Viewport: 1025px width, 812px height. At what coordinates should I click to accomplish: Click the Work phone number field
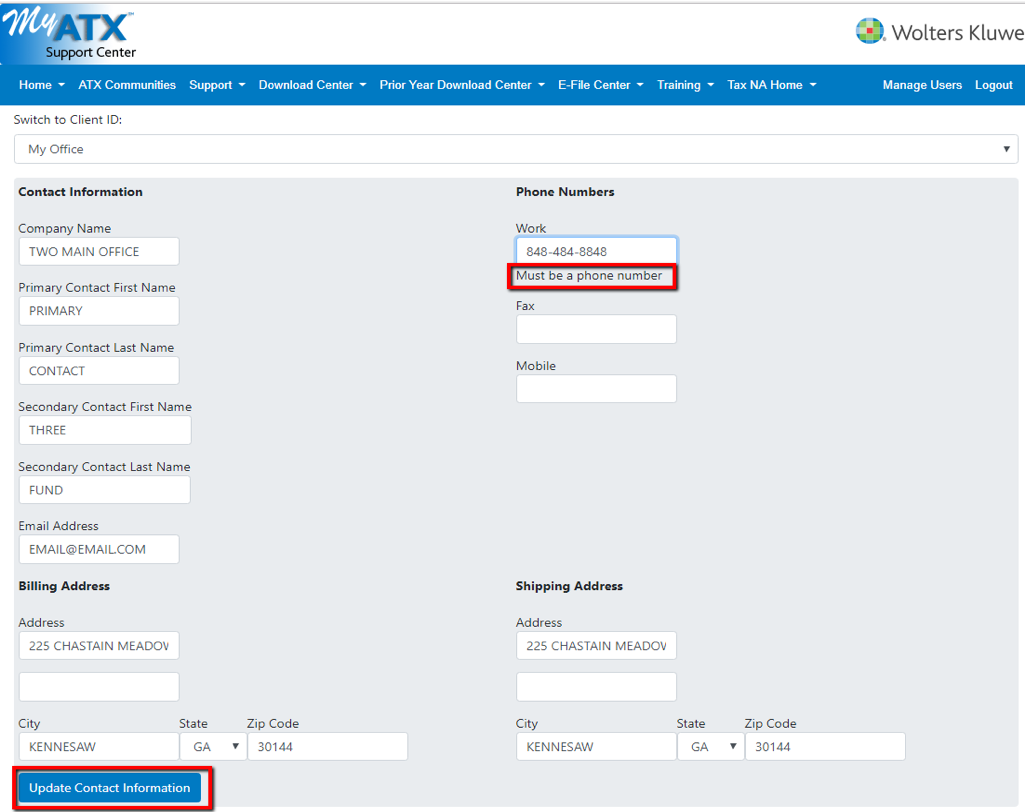(596, 251)
